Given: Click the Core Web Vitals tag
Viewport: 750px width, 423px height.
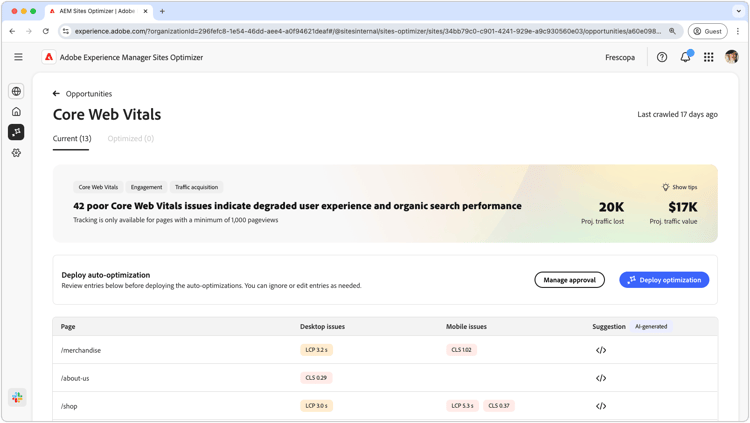Looking at the screenshot, I should [98, 187].
